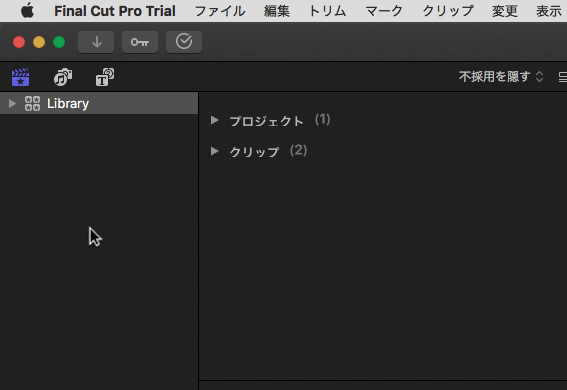Expand the クリップ group triangle
567x390 pixels.
click(214, 151)
